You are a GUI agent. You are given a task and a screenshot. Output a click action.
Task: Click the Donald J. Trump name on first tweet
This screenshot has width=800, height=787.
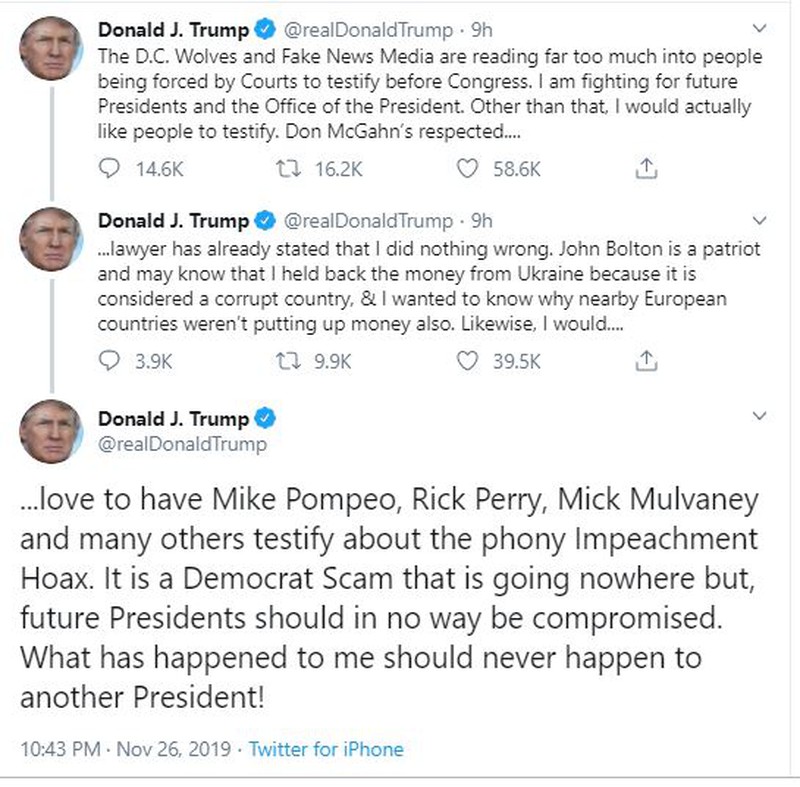[x=172, y=30]
